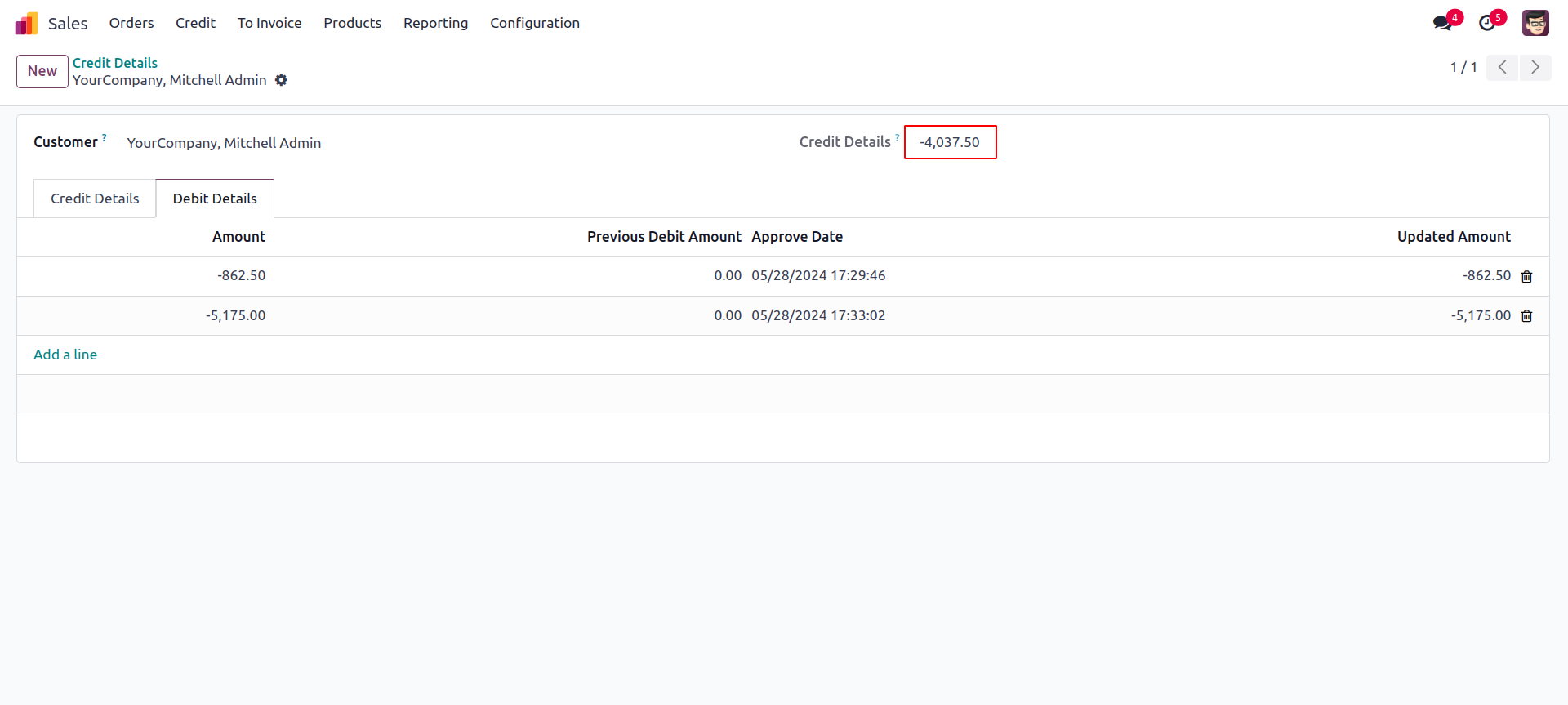The image size is (1568, 705).
Task: Open the Orders menu
Action: [x=131, y=23]
